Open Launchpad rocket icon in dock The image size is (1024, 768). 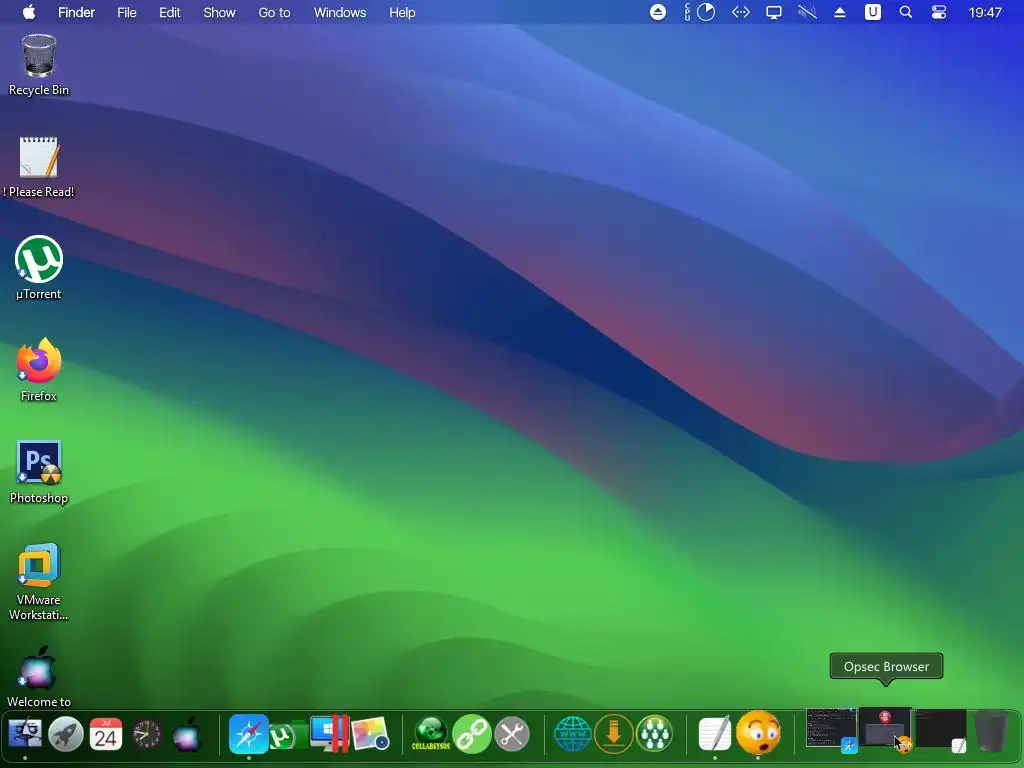[65, 734]
